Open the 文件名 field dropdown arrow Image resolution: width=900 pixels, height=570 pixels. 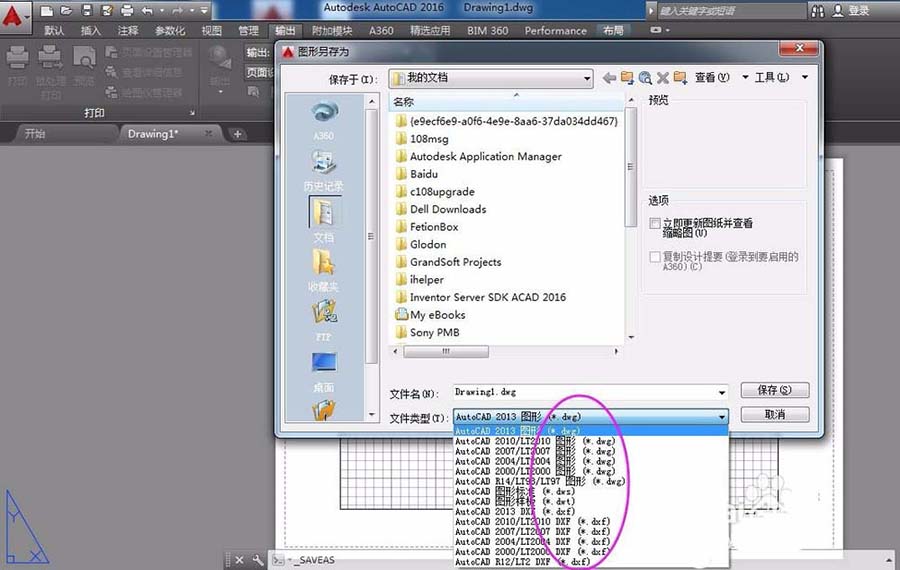click(721, 393)
